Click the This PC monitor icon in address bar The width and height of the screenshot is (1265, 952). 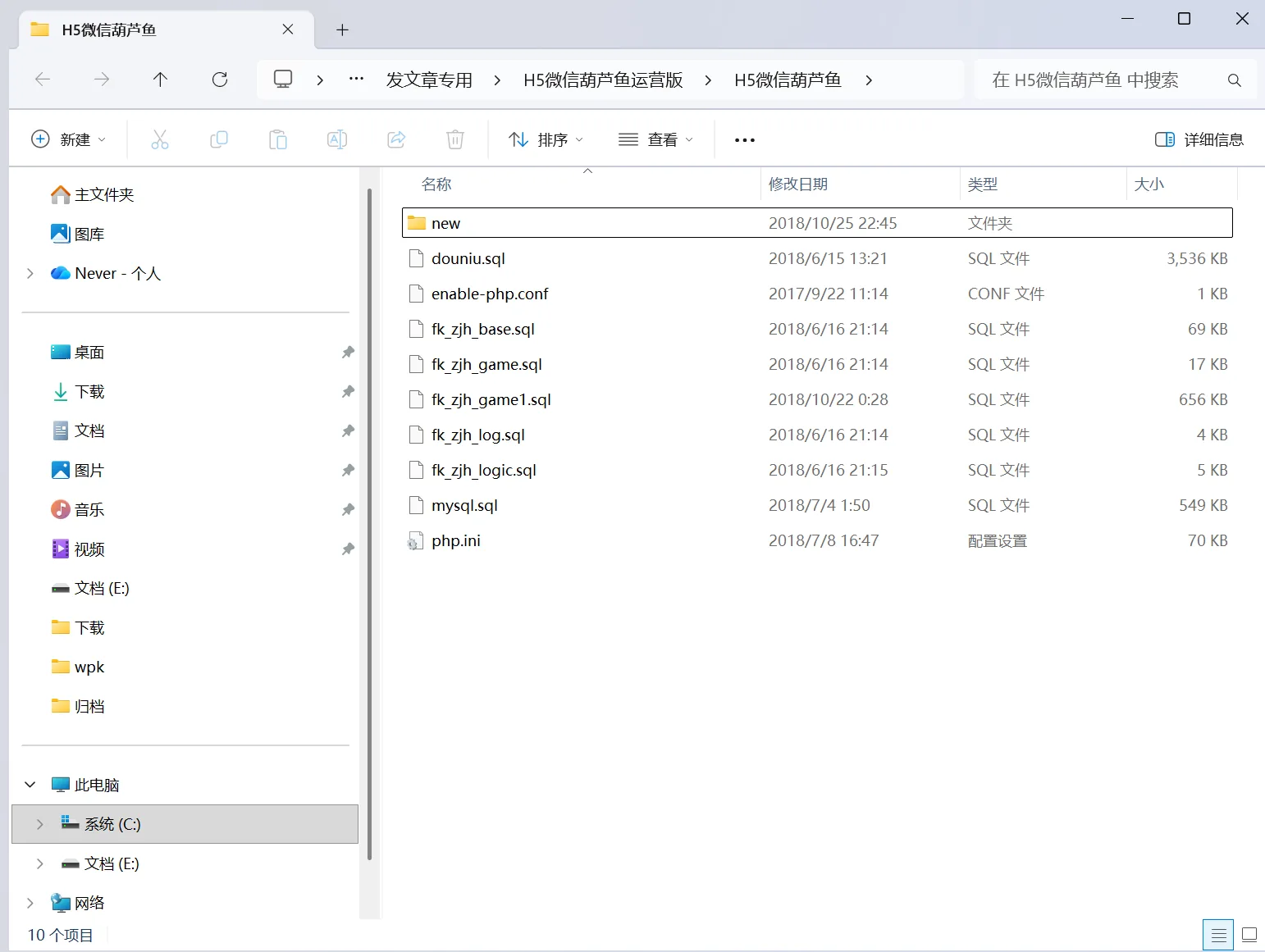coord(283,80)
